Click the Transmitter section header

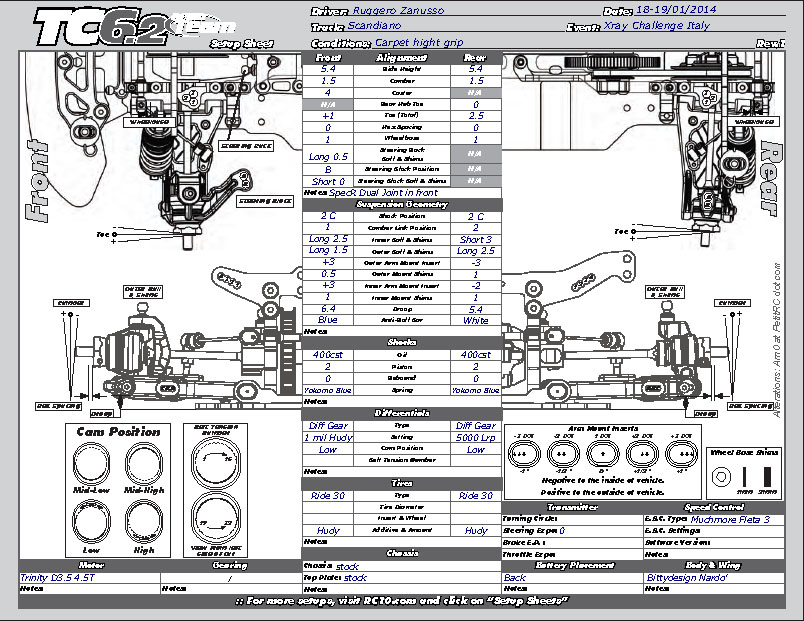pyautogui.click(x=572, y=507)
